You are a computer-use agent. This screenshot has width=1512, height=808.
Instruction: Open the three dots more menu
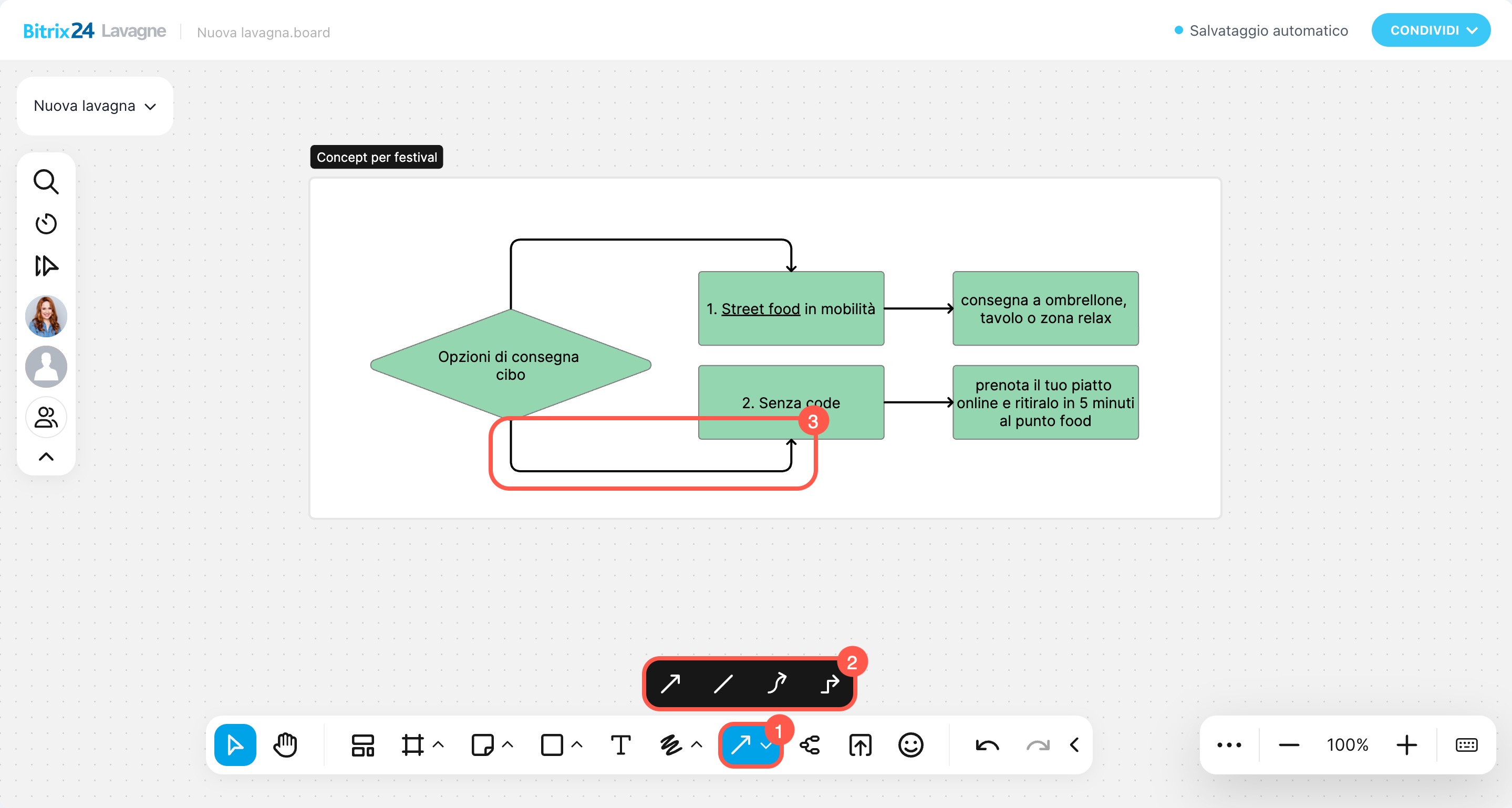pyautogui.click(x=1228, y=745)
